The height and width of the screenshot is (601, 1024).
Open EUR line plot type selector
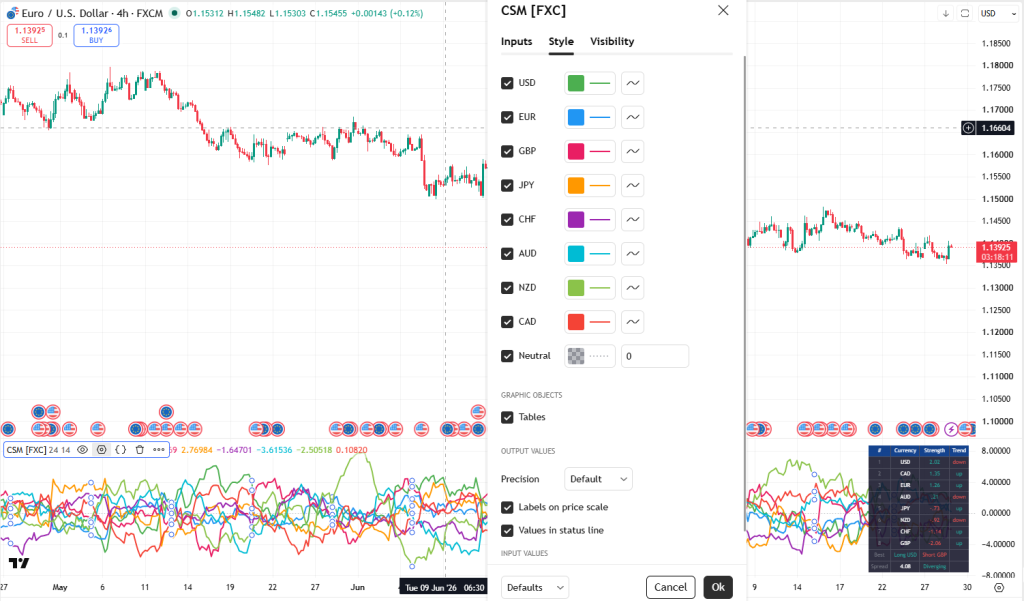pos(632,117)
